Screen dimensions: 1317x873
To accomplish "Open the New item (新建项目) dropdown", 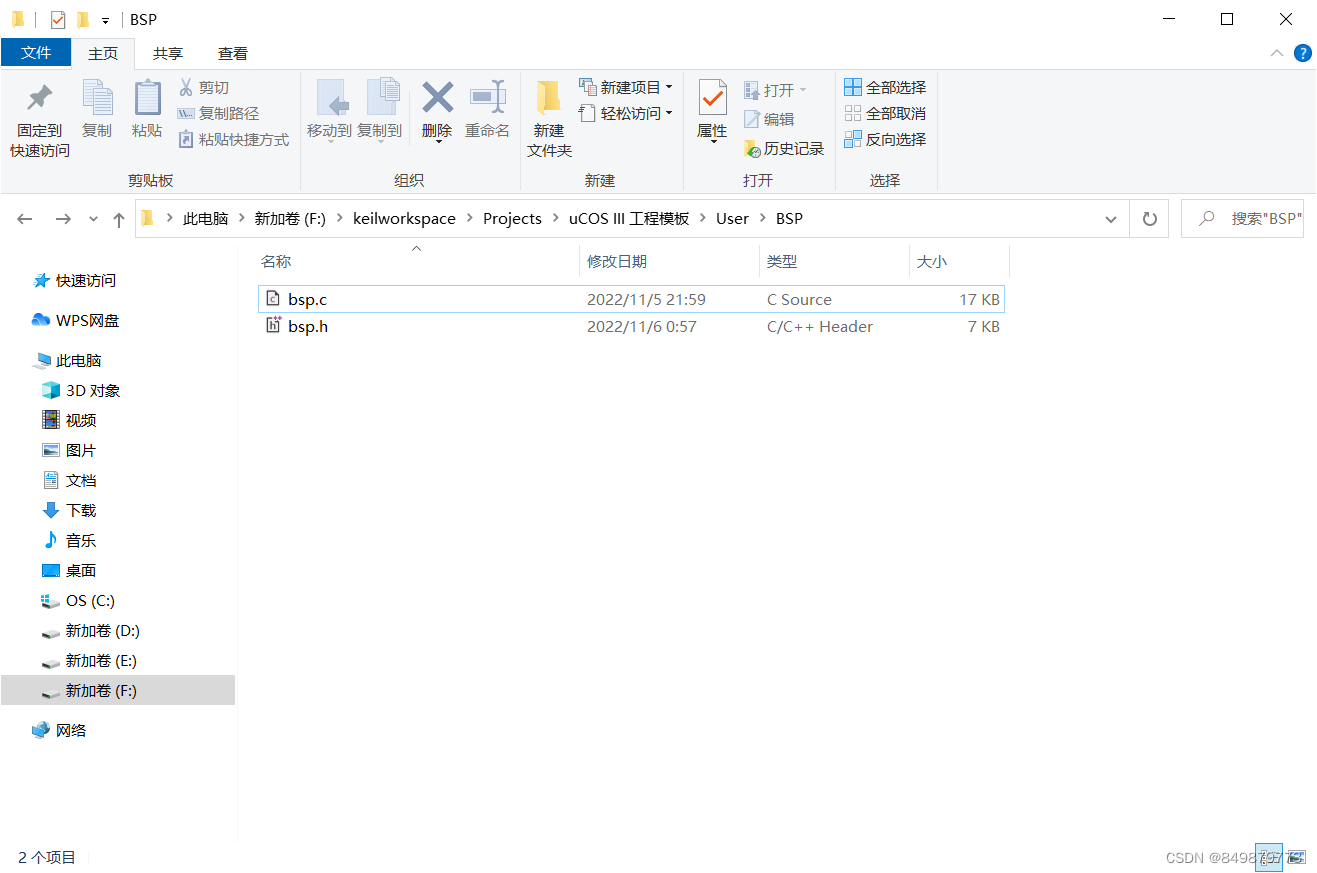I will tap(626, 88).
